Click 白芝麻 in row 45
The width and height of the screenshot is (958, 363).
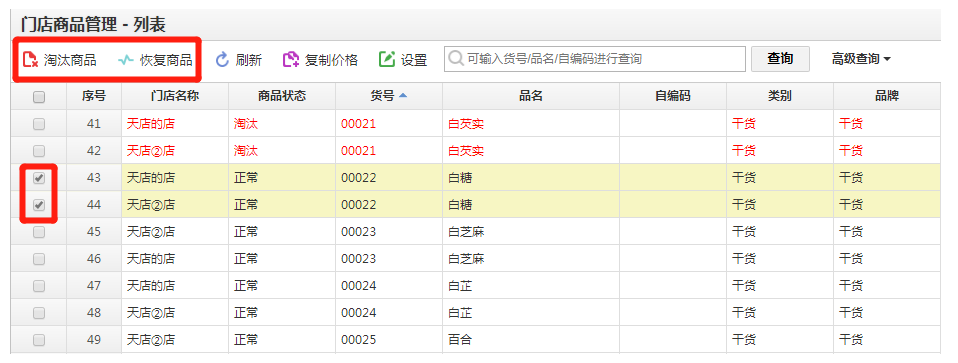pos(466,232)
